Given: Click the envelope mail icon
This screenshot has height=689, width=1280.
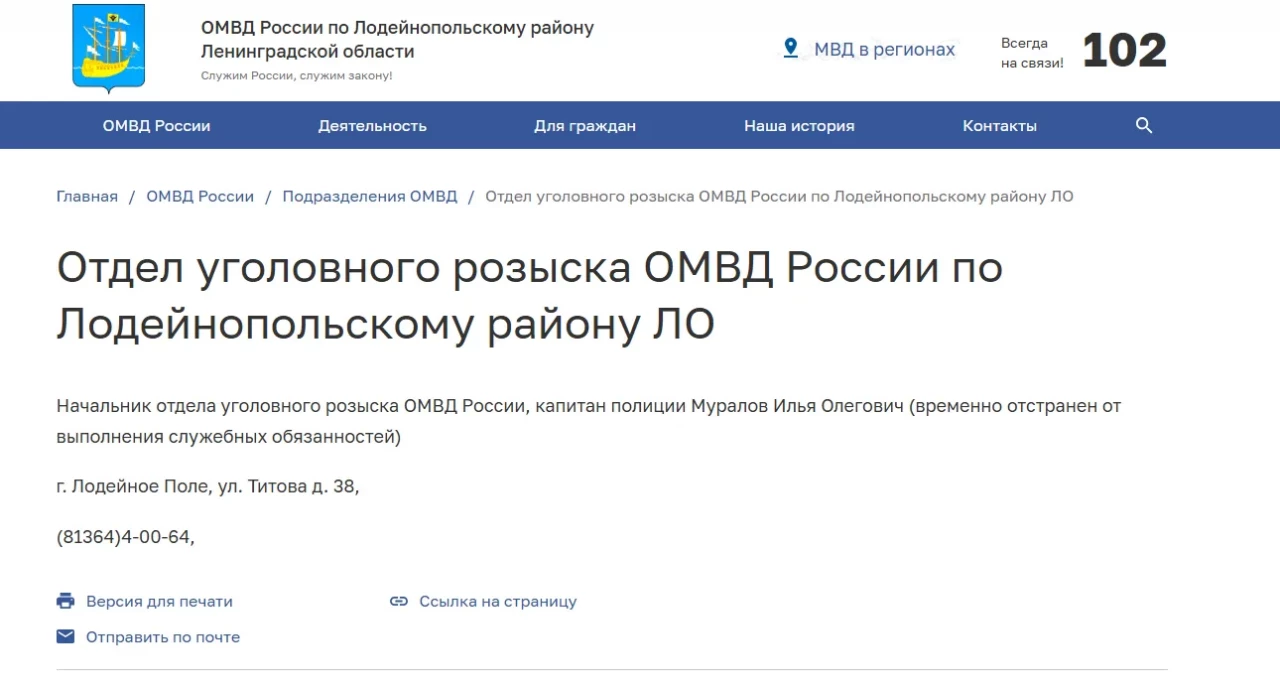Looking at the screenshot, I should click(x=66, y=637).
